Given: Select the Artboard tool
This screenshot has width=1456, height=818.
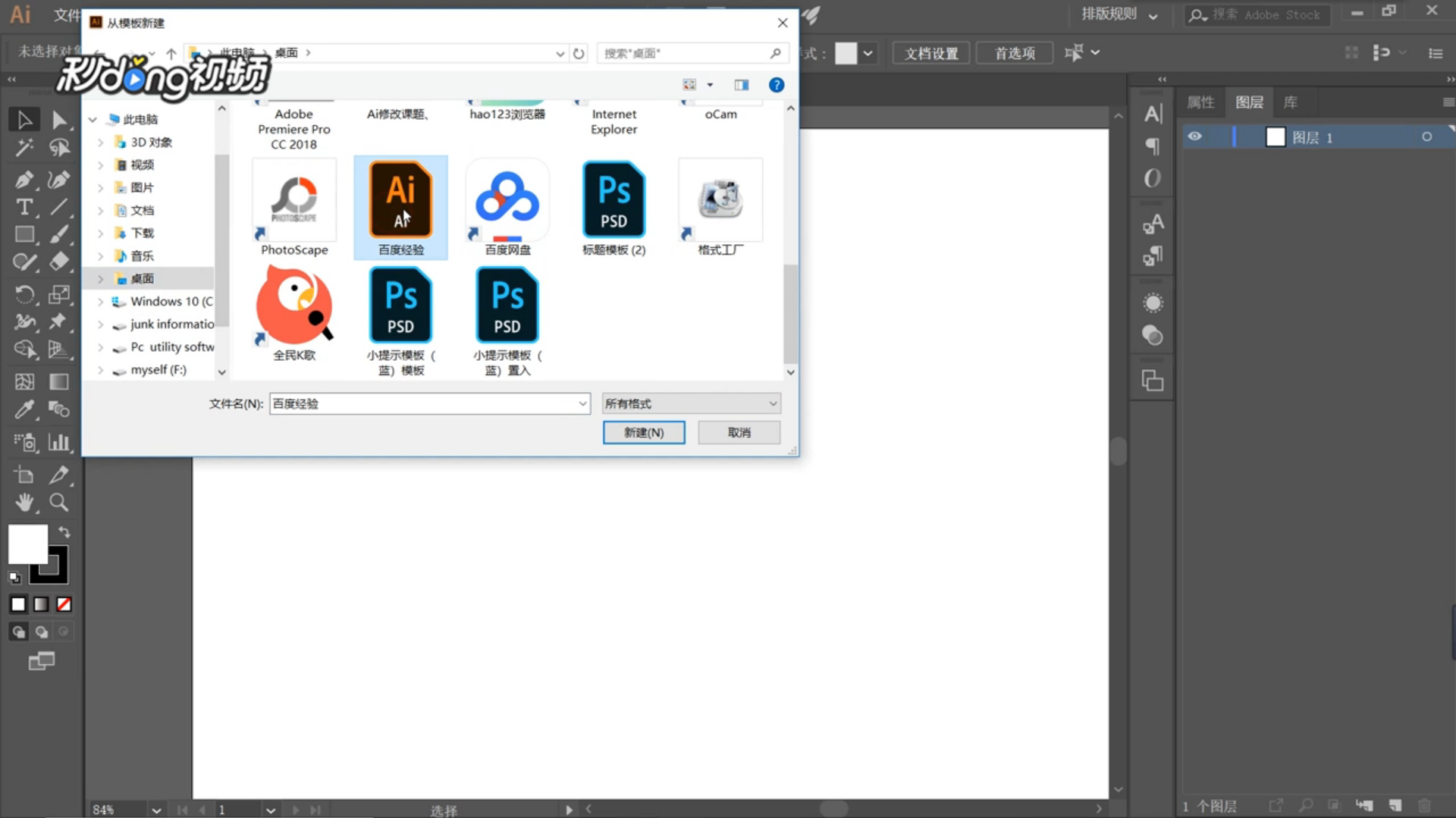Looking at the screenshot, I should click(x=24, y=475).
